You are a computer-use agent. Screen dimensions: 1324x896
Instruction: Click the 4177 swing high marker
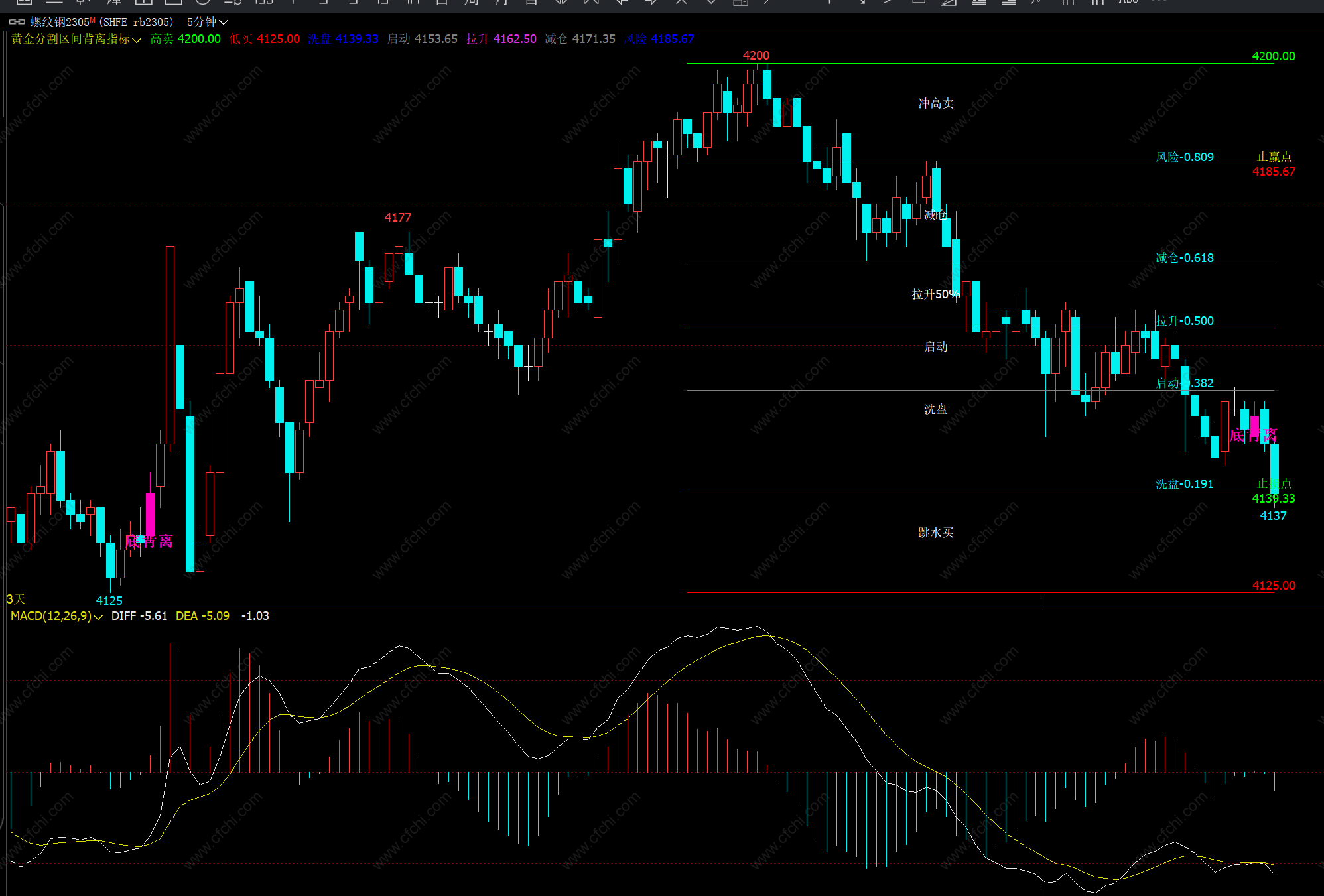point(397,218)
